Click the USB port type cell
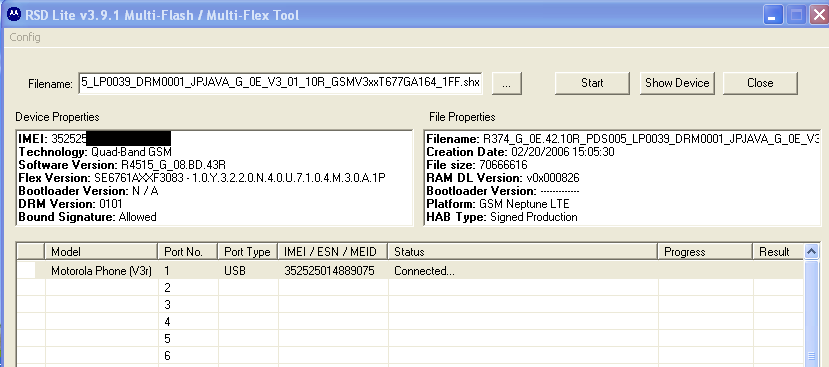The height and width of the screenshot is (367, 829). click(248, 271)
